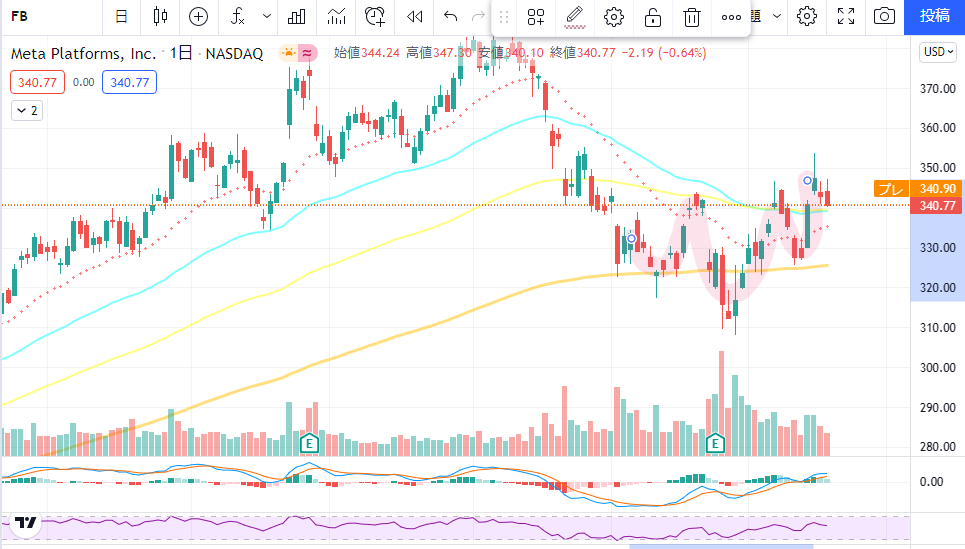The height and width of the screenshot is (549, 965).
Task: Open the financials bar chart icon
Action: point(297,17)
